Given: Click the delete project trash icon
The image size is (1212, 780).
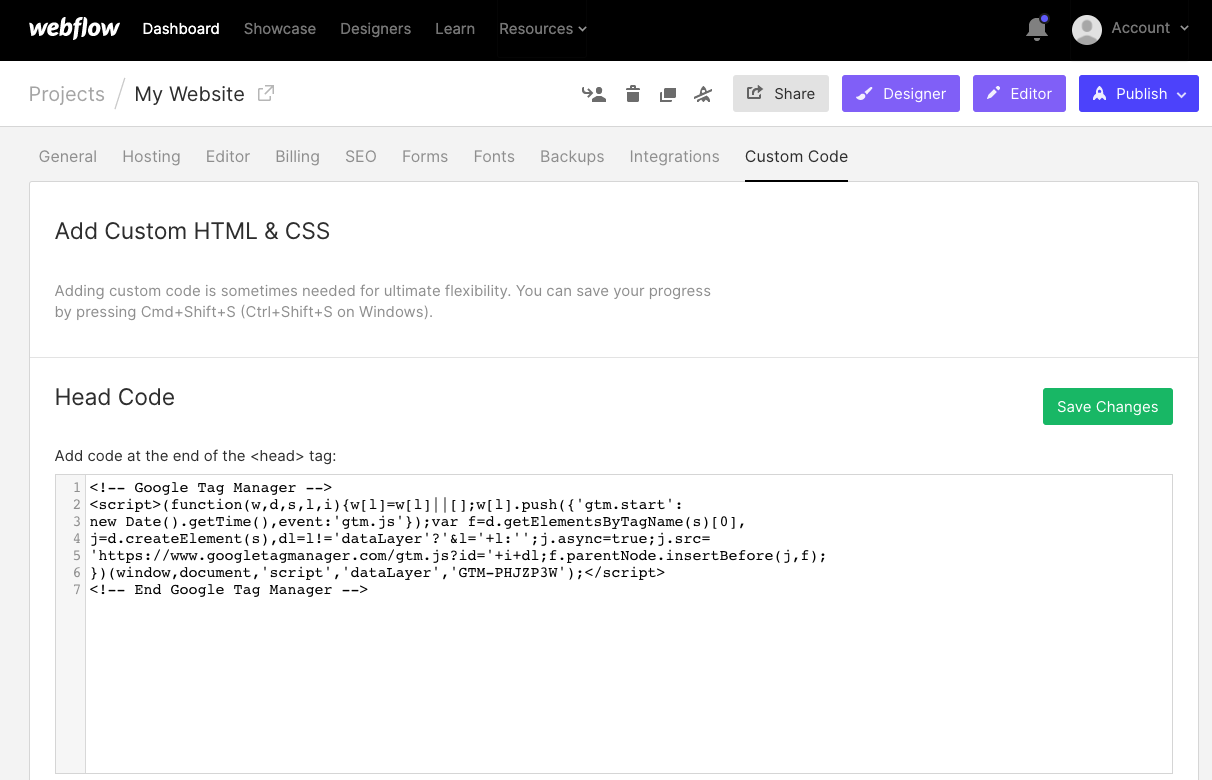Looking at the screenshot, I should pos(633,94).
